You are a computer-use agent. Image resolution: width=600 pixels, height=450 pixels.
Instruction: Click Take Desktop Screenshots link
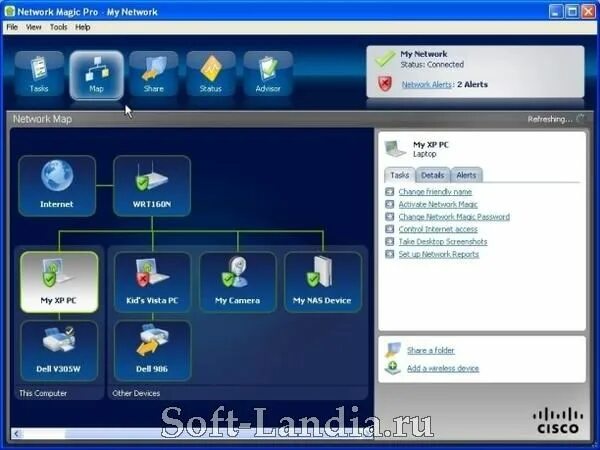click(x=443, y=241)
